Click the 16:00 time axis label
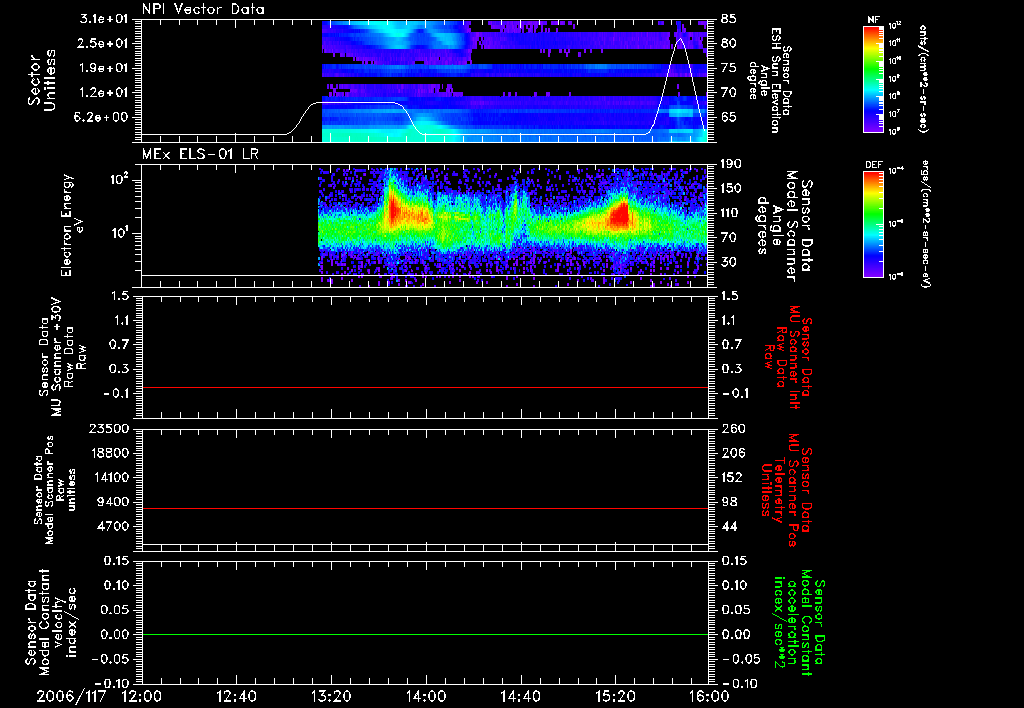Image resolution: width=1024 pixels, height=708 pixels. click(709, 697)
